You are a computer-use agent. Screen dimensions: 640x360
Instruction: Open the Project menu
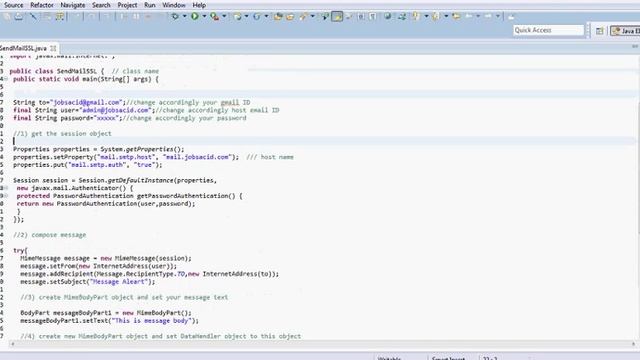click(x=127, y=5)
